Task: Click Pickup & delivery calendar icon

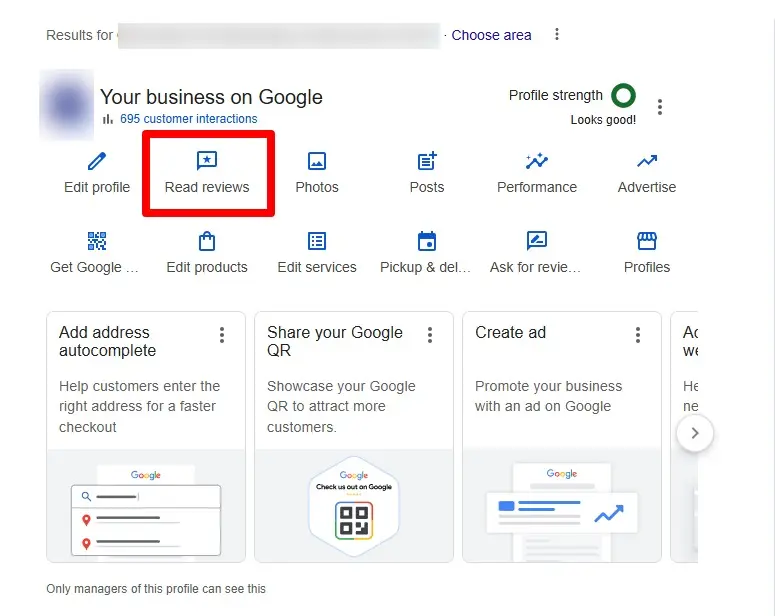Action: tap(427, 241)
